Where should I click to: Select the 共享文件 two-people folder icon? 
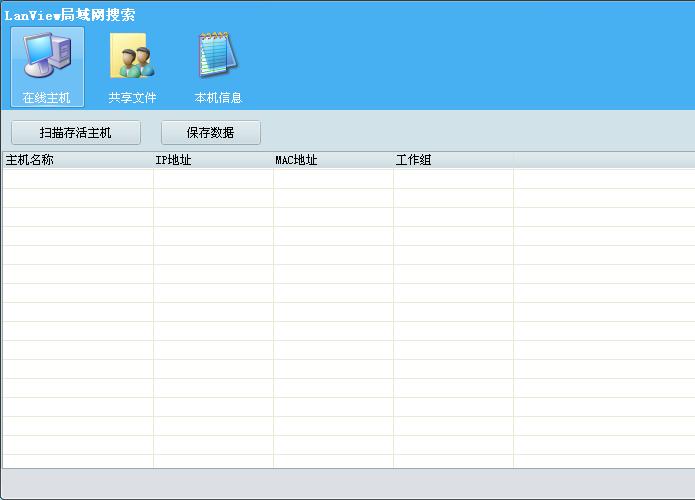pyautogui.click(x=132, y=55)
